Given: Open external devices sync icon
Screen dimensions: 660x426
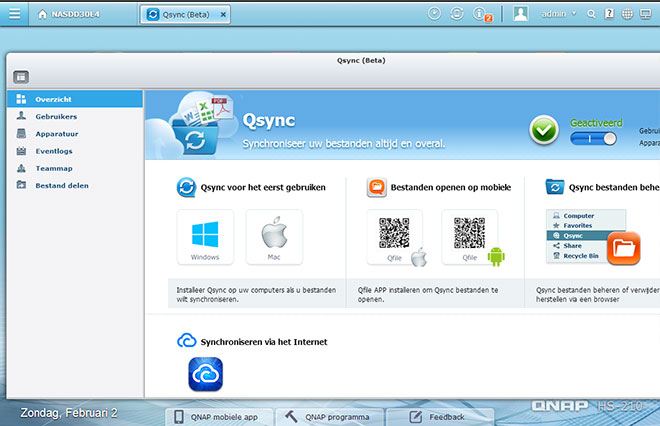Looking at the screenshot, I should 457,14.
